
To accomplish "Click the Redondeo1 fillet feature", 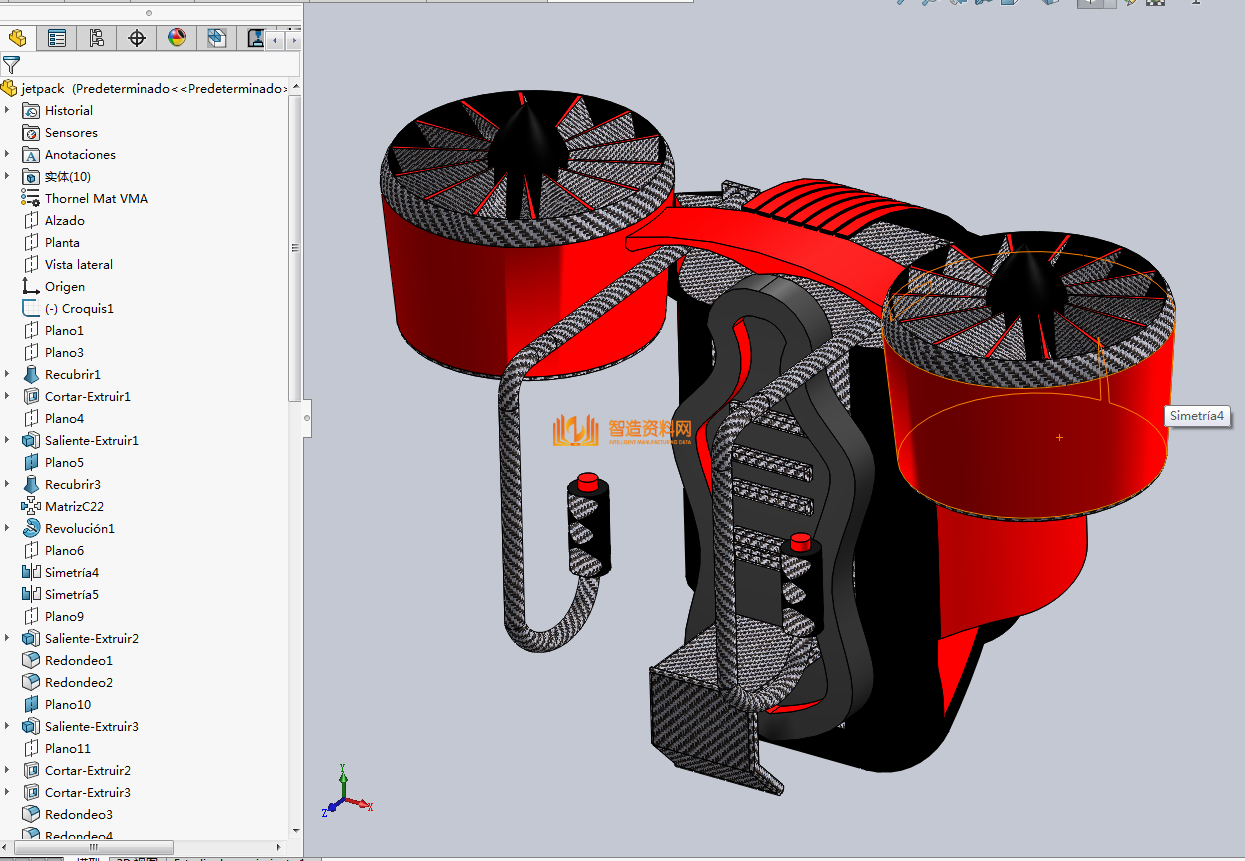I will 78,661.
